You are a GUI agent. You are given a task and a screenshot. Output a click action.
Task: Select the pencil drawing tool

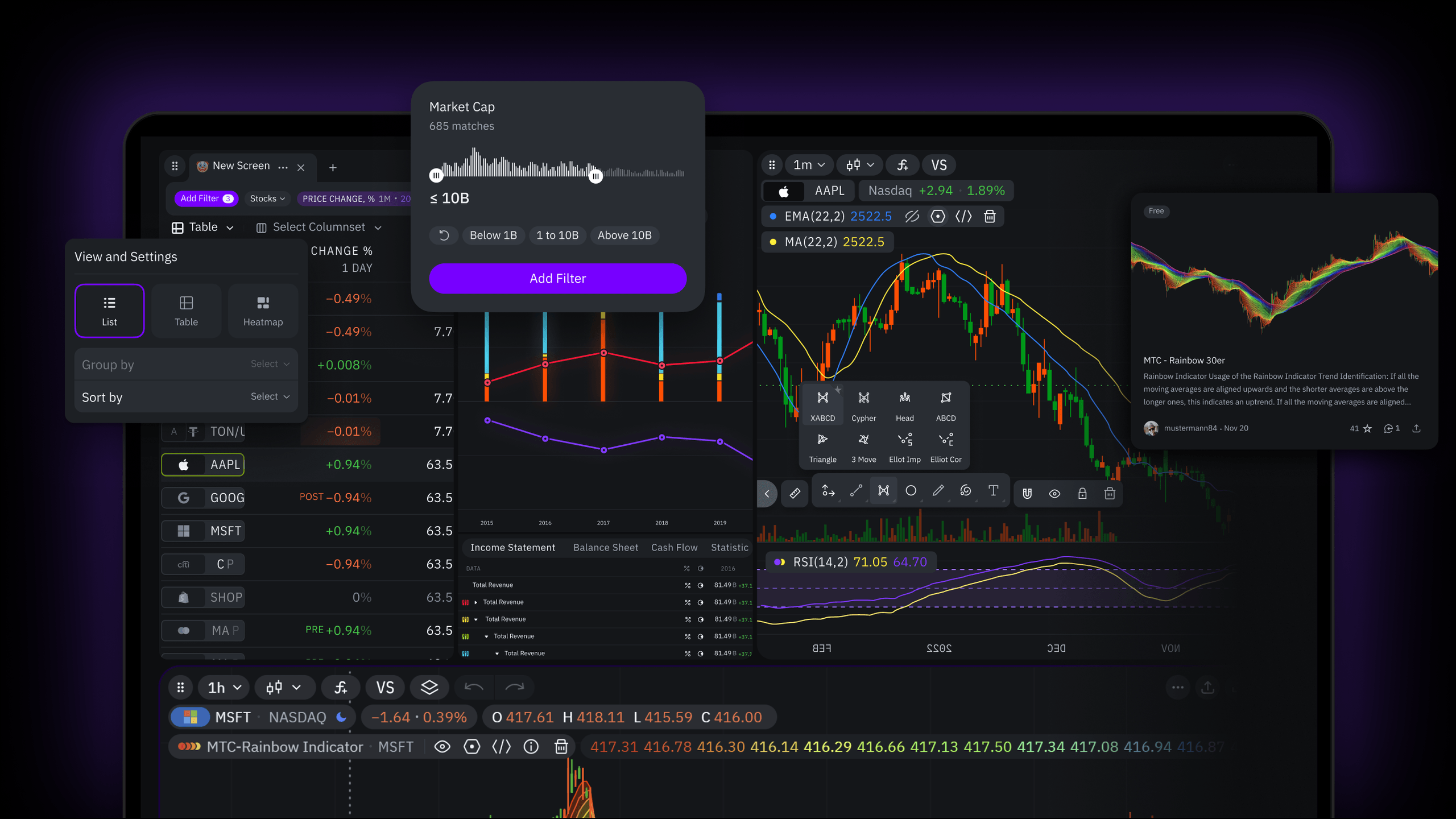pyautogui.click(x=938, y=490)
